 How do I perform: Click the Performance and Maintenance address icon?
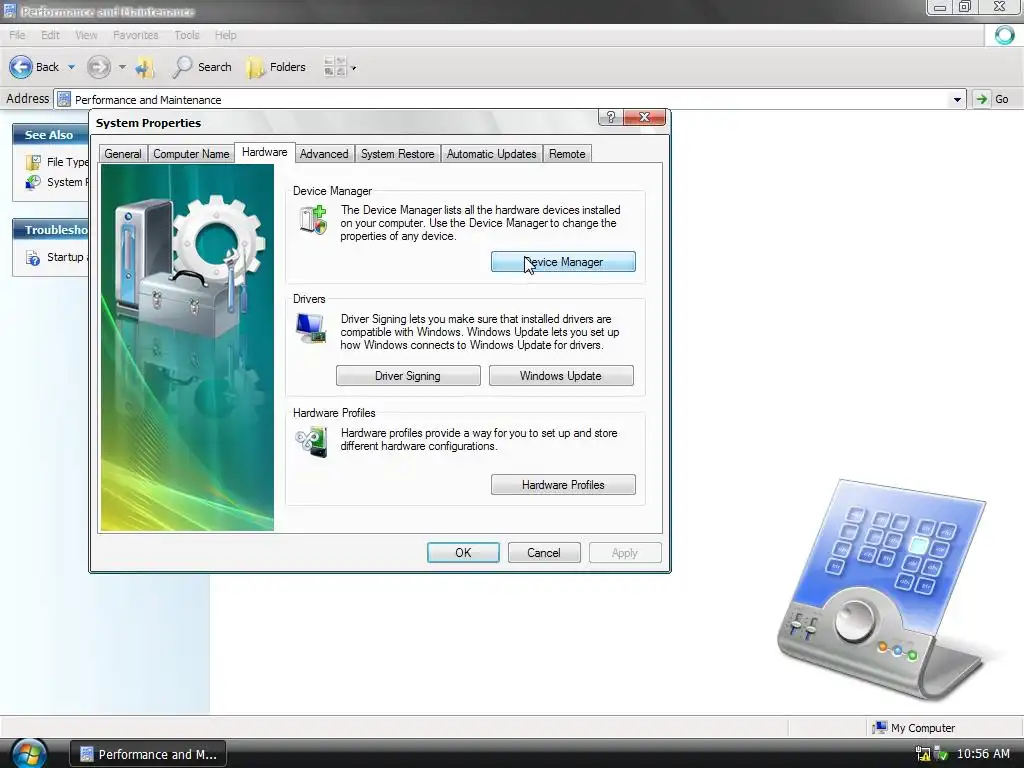point(64,99)
